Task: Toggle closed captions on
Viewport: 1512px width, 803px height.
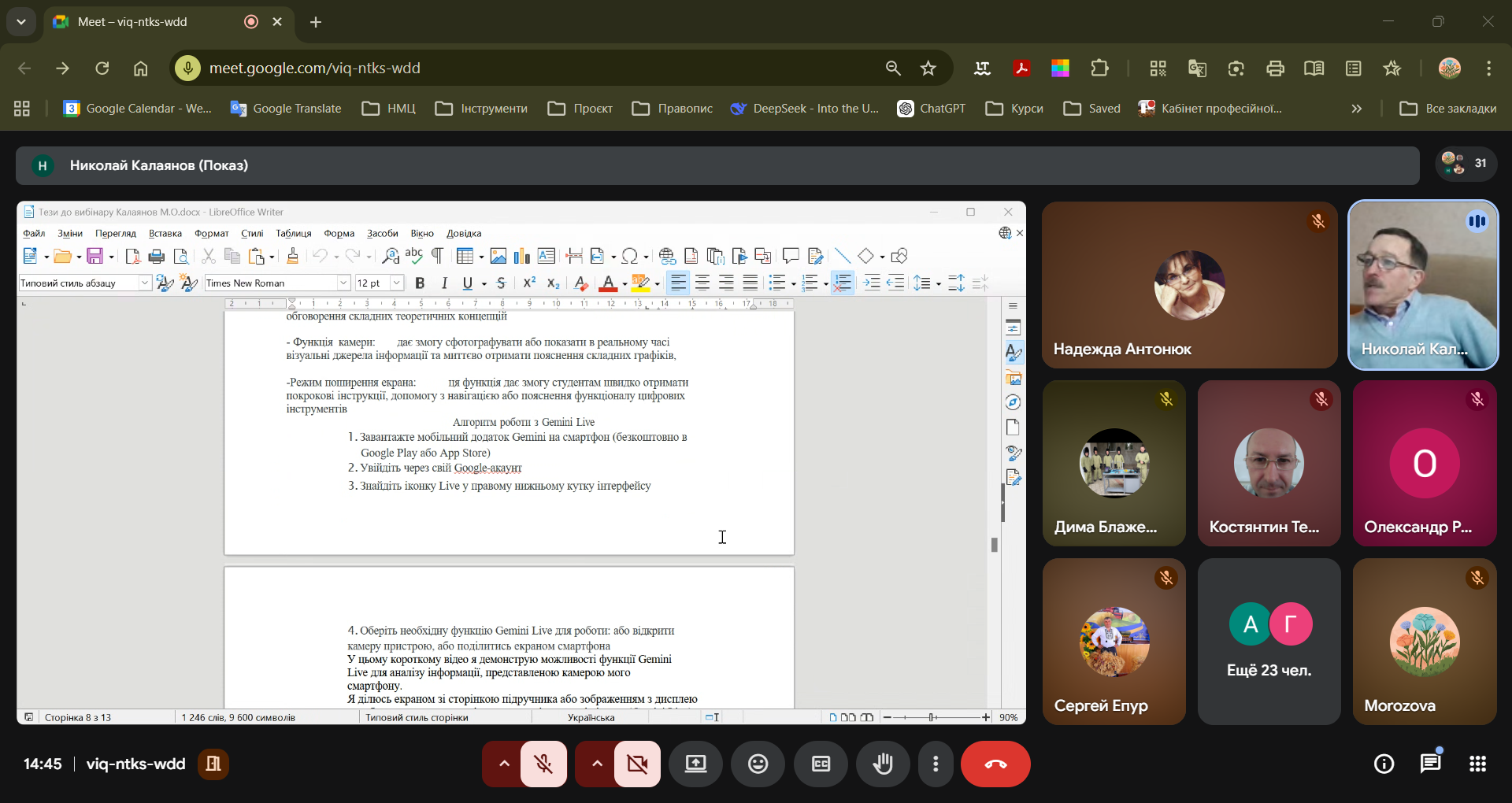Action: (x=821, y=764)
